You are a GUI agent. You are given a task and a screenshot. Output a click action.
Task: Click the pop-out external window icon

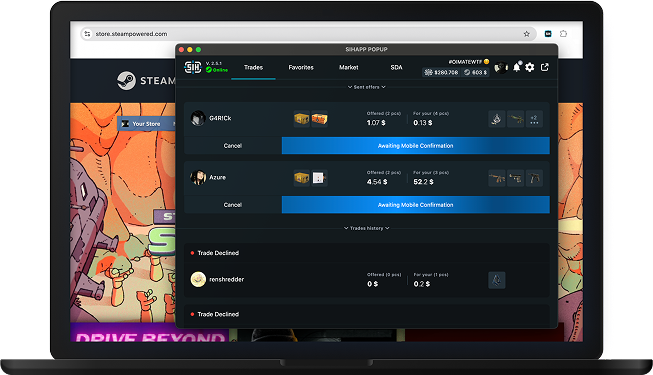tap(545, 67)
